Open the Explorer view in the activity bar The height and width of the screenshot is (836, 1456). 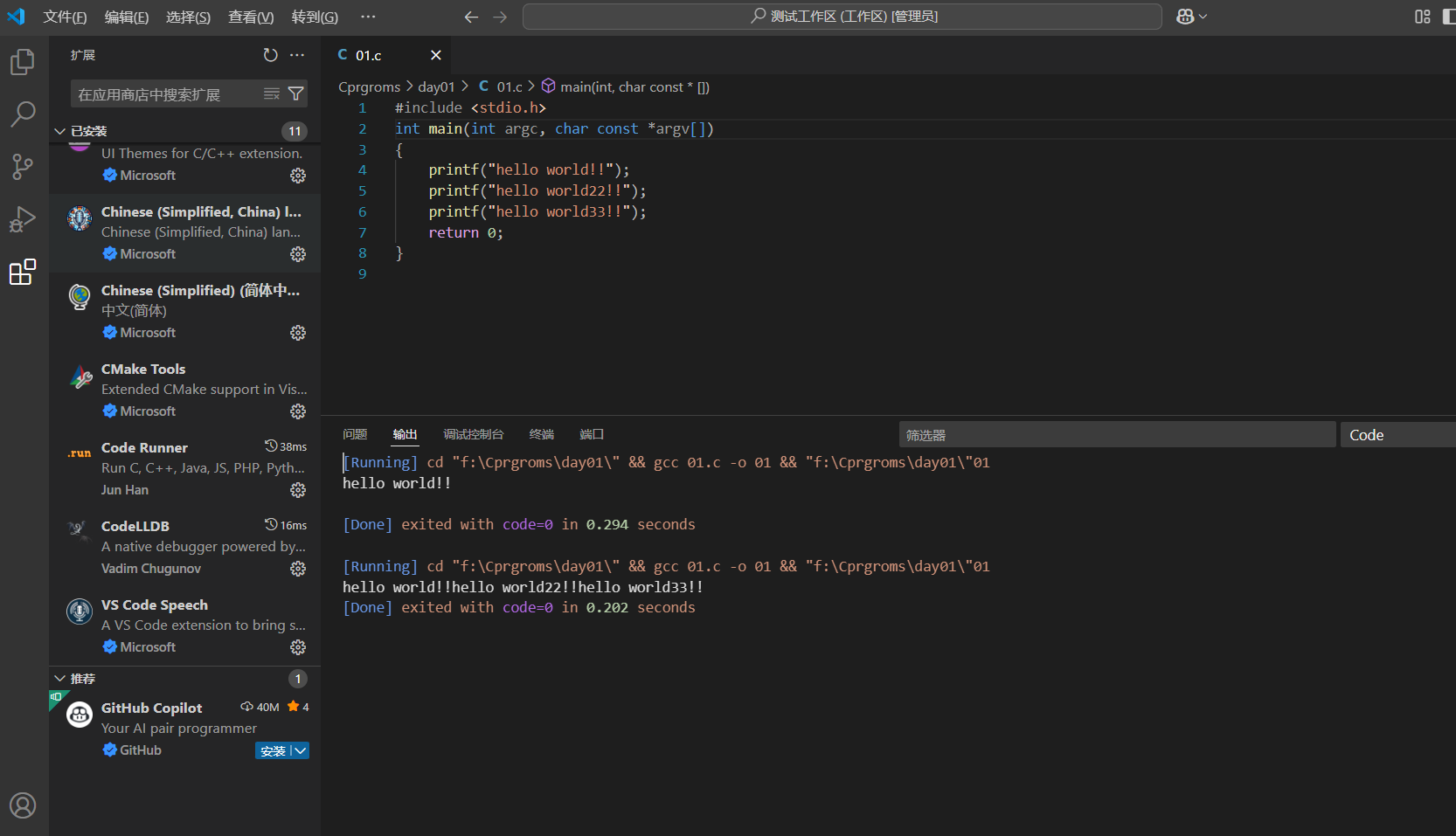[23, 61]
